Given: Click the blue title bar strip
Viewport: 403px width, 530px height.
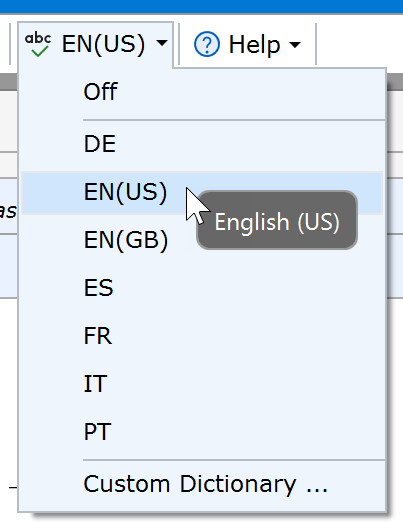Looking at the screenshot, I should (x=202, y=6).
